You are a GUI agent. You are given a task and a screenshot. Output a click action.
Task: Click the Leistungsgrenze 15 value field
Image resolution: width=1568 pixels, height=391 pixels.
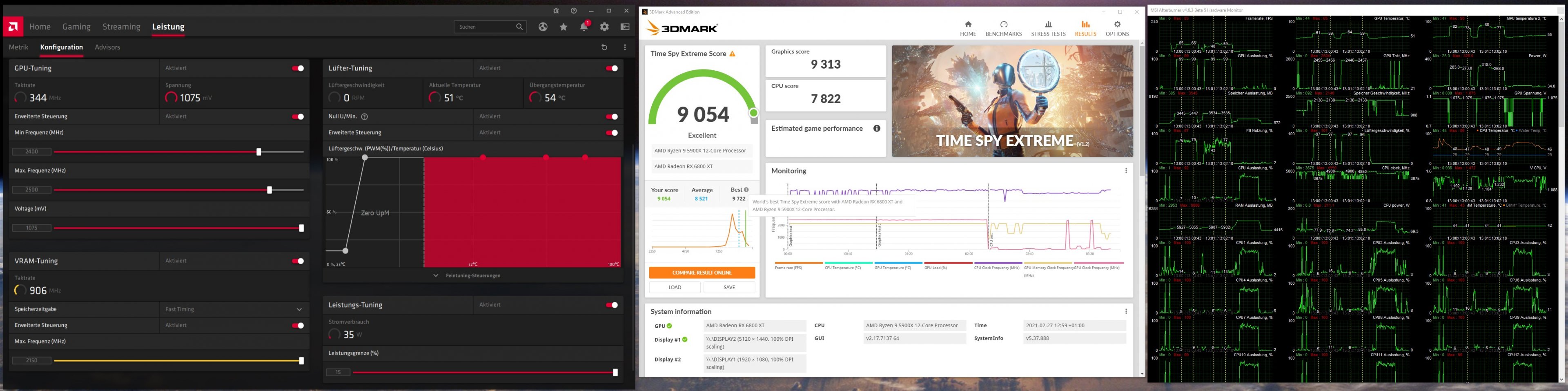(338, 372)
